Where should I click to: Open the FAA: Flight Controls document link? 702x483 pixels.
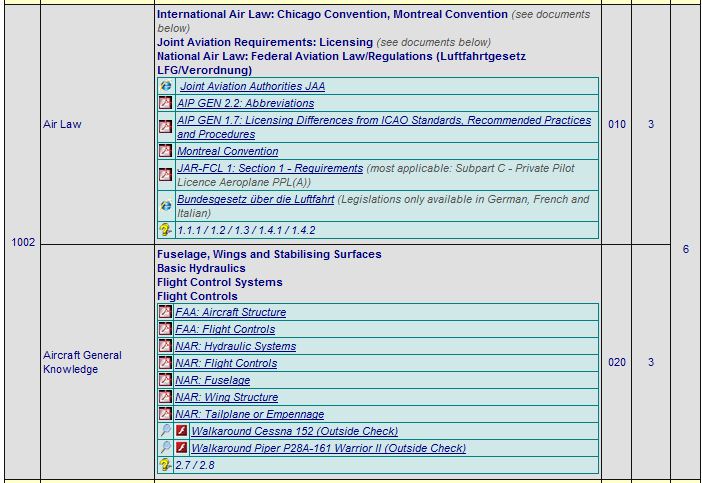pos(225,329)
